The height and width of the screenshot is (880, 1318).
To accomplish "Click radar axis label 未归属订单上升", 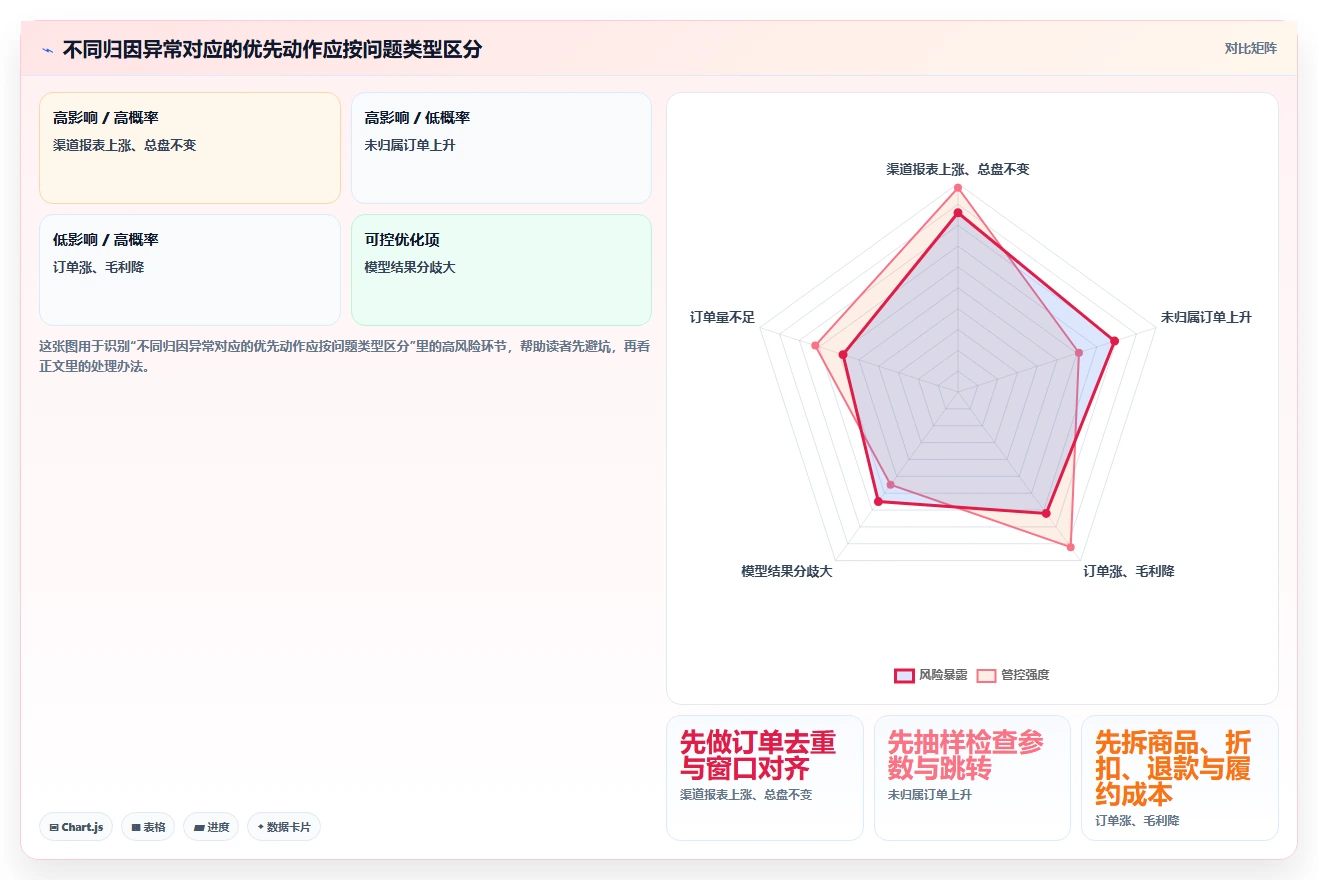I will [1206, 317].
